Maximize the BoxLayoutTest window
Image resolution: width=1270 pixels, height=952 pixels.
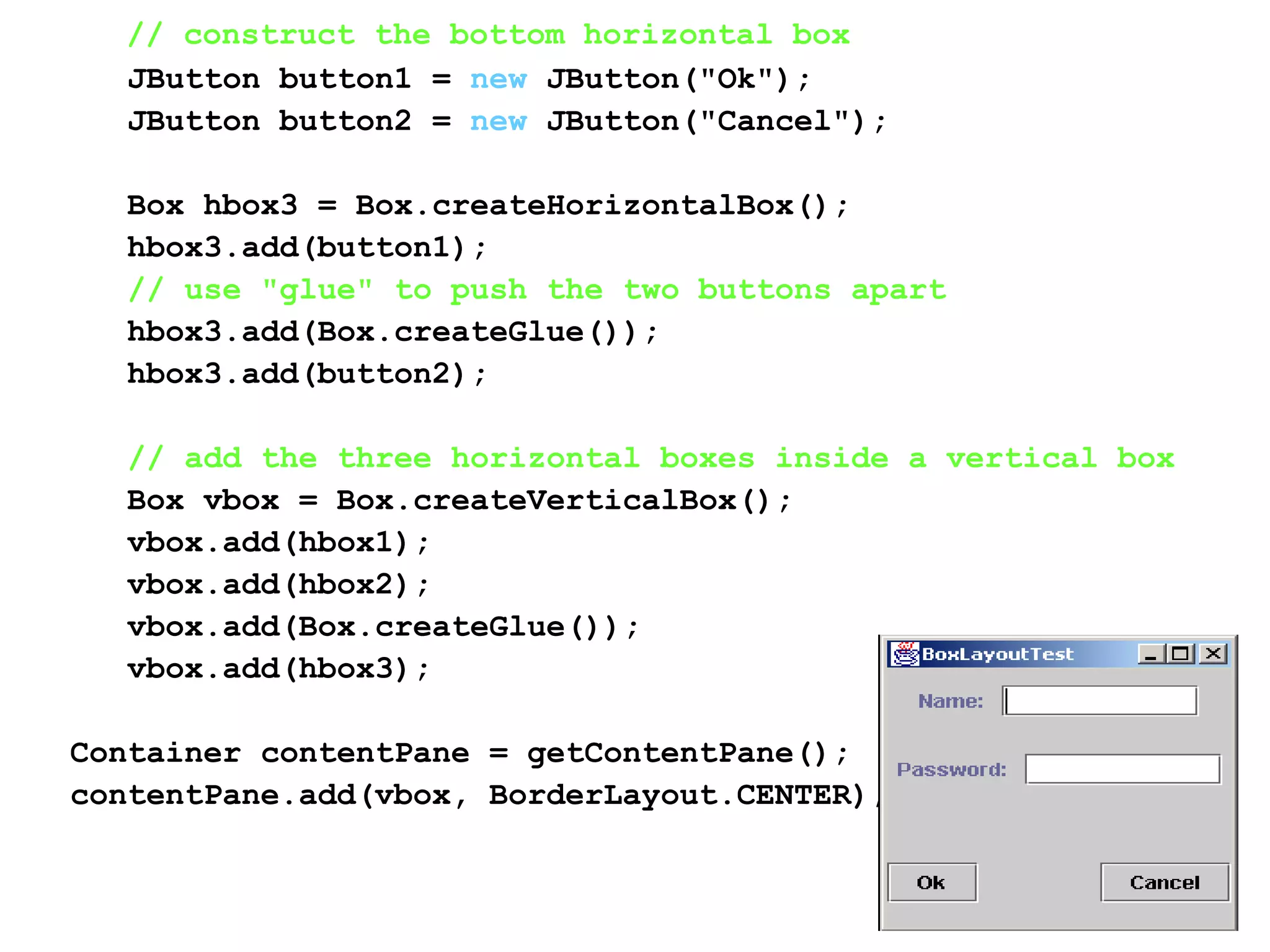(1181, 654)
